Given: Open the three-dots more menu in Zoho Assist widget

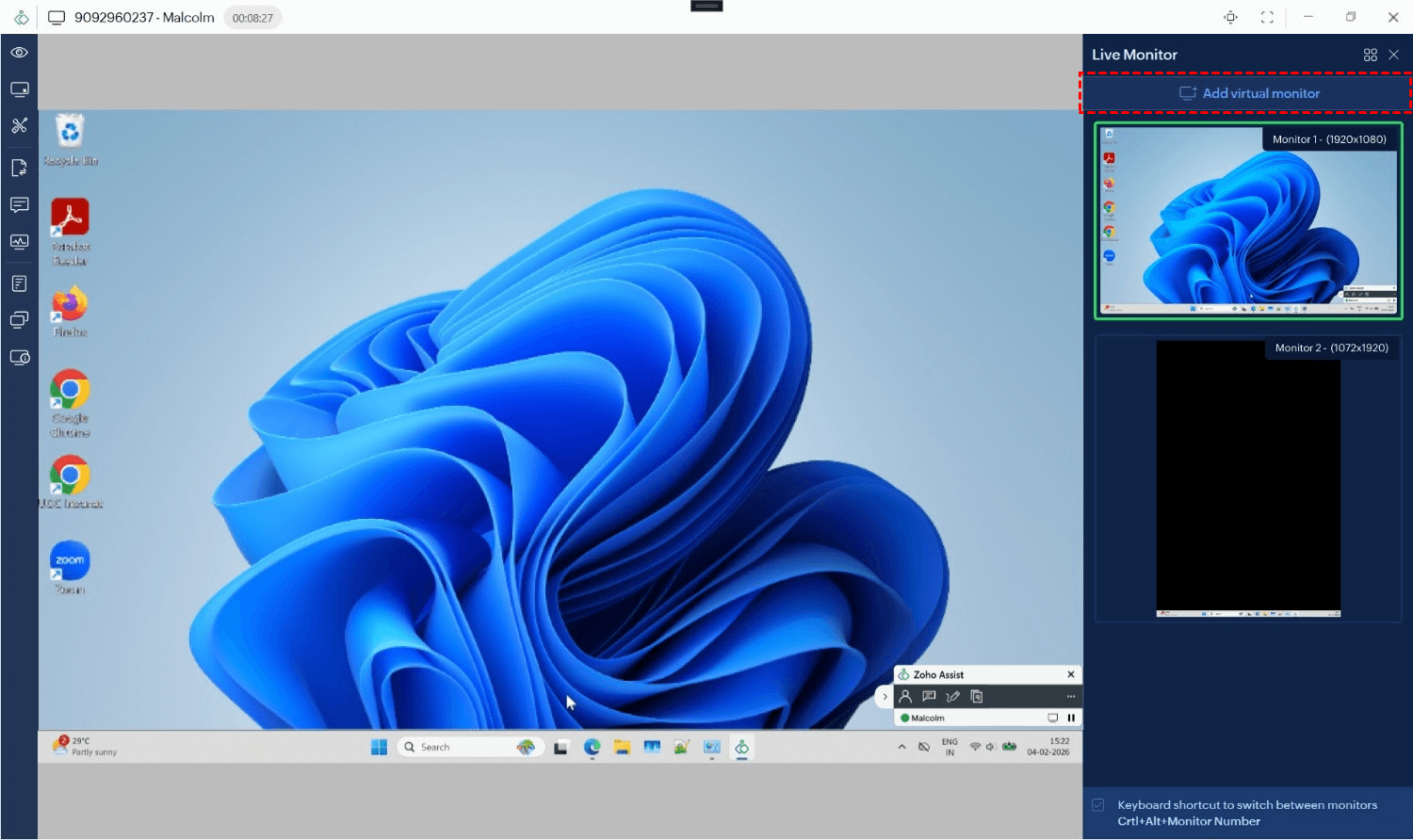Looking at the screenshot, I should tap(1070, 697).
